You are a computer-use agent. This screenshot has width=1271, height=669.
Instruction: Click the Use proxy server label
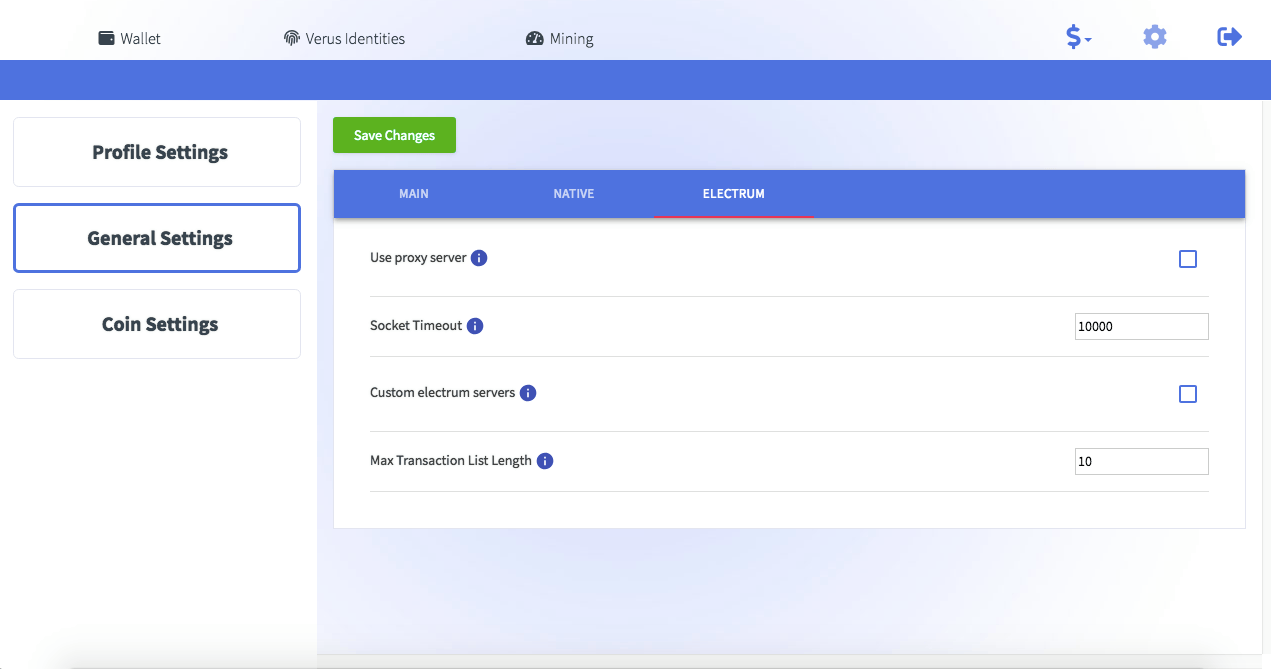pos(418,258)
